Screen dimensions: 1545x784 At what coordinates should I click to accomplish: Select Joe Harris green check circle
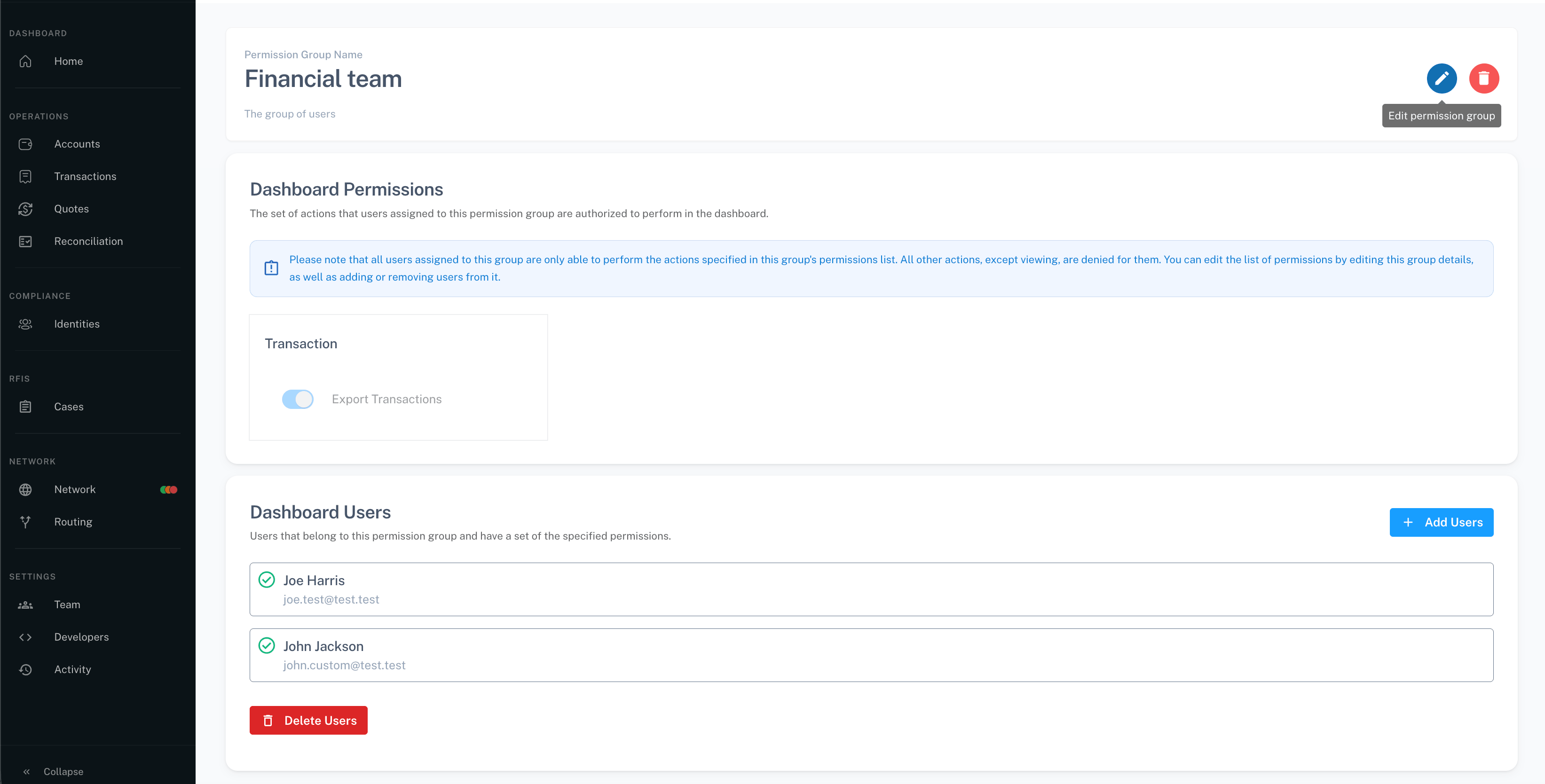point(266,580)
